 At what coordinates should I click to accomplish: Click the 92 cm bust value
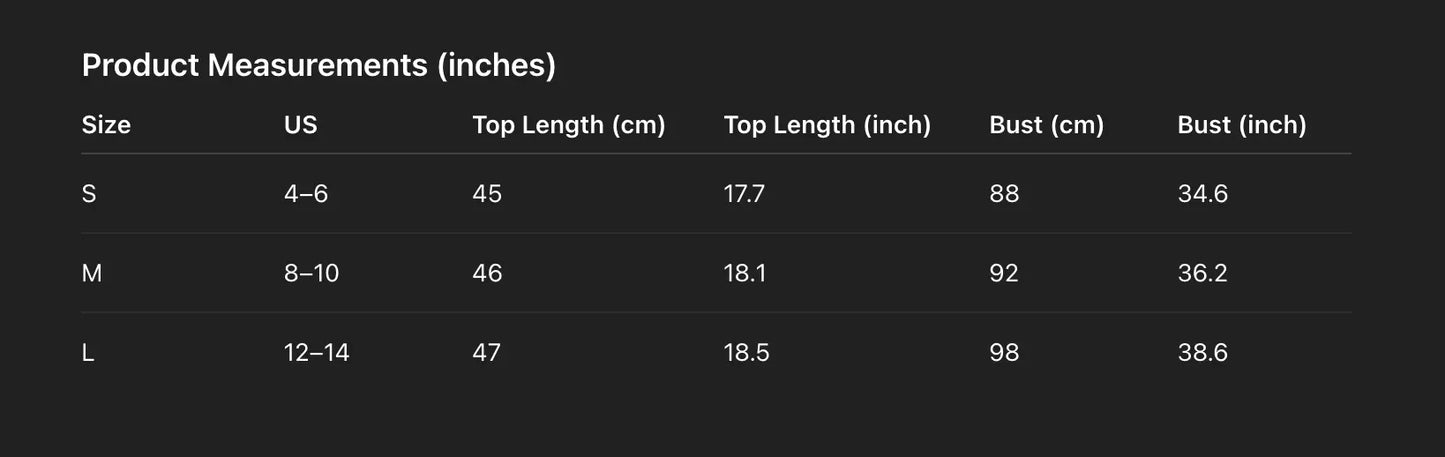click(1004, 273)
